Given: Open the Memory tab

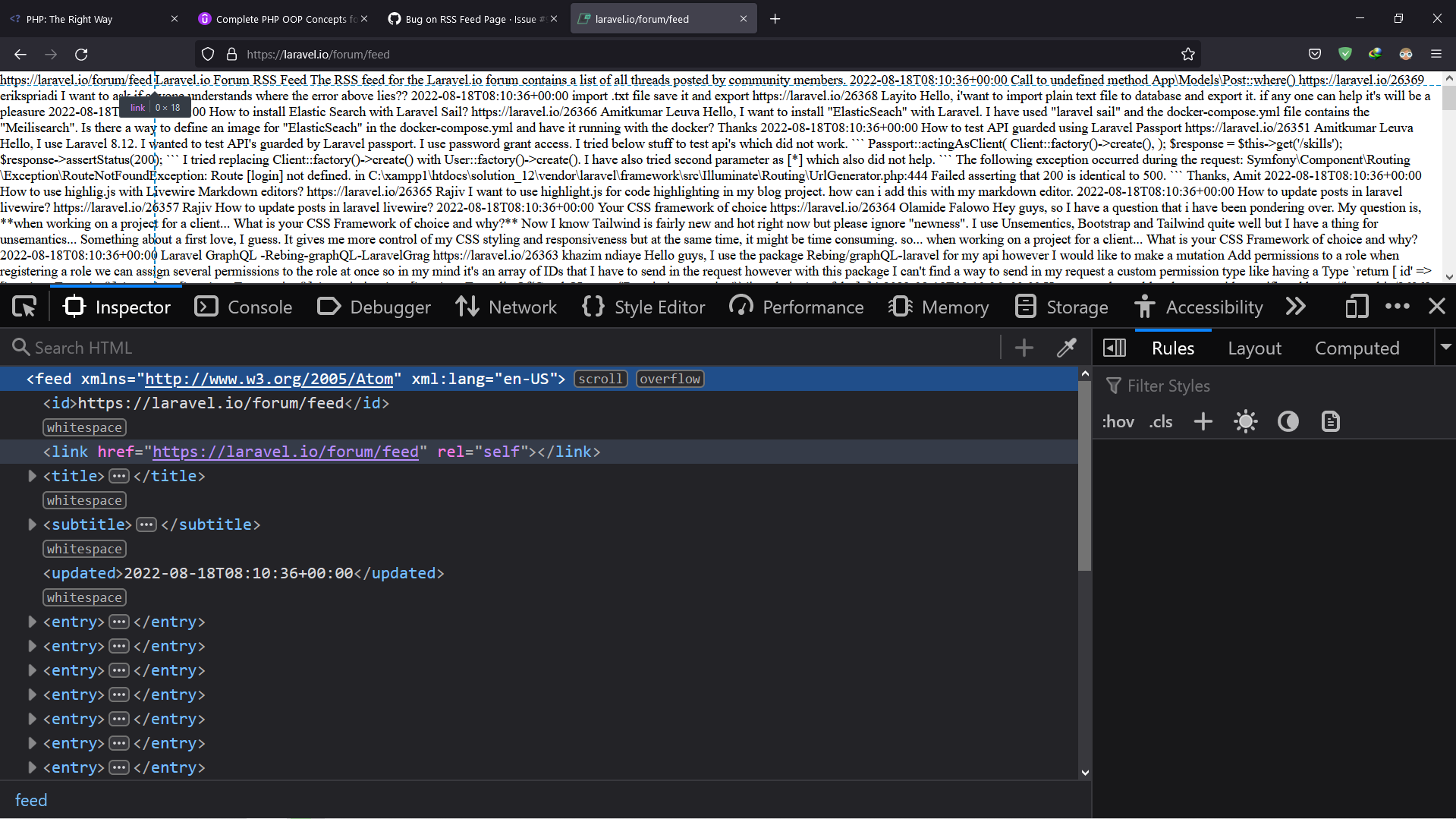Looking at the screenshot, I should click(939, 307).
